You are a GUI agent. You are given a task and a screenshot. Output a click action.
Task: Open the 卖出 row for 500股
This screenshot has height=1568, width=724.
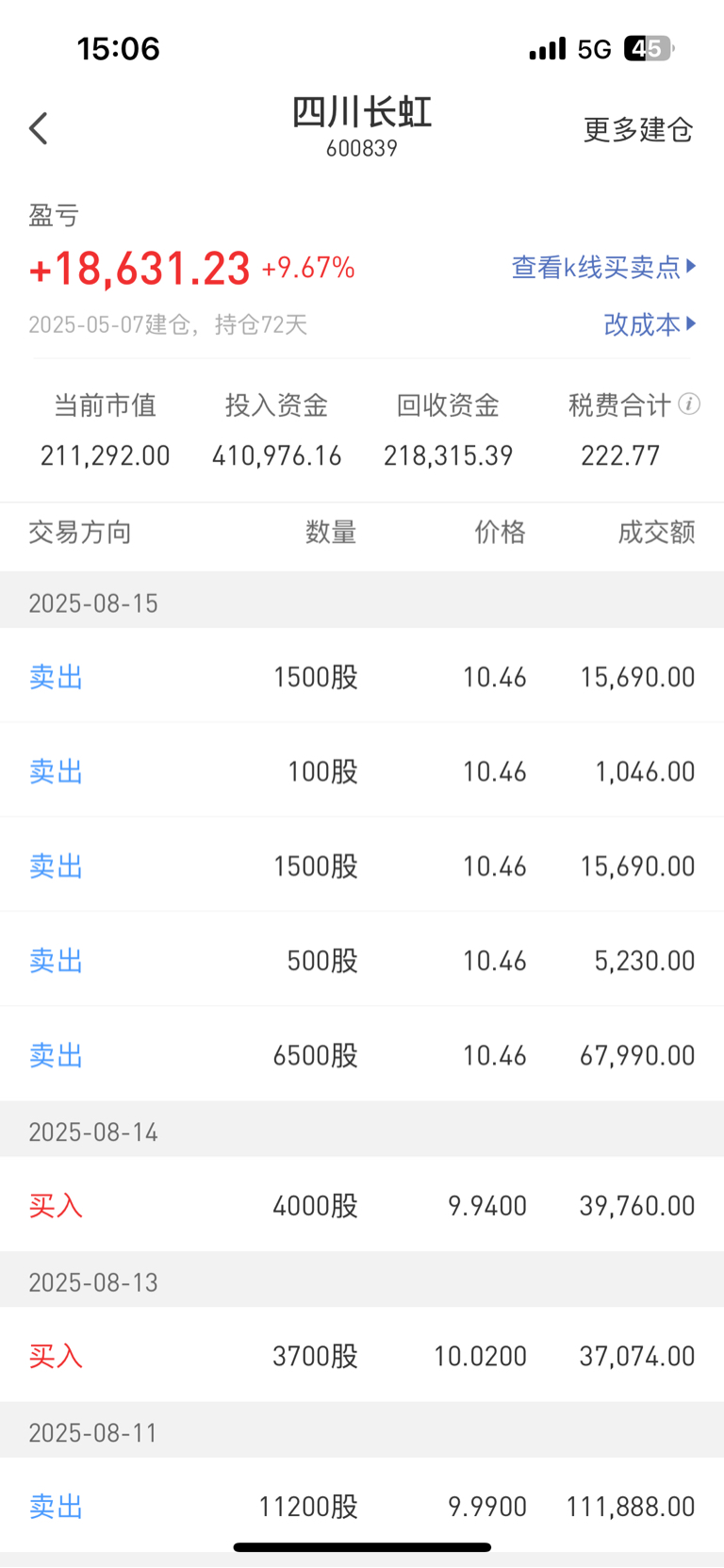click(x=362, y=961)
